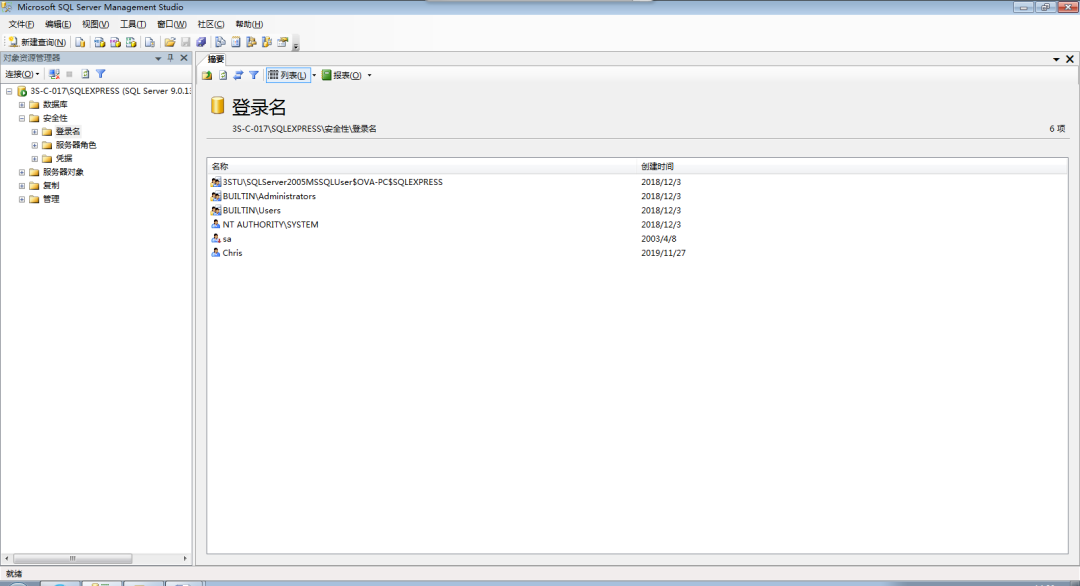Viewport: 1080px width, 586px height.
Task: Show the Properties Window from the toolbar
Action: pos(282,42)
